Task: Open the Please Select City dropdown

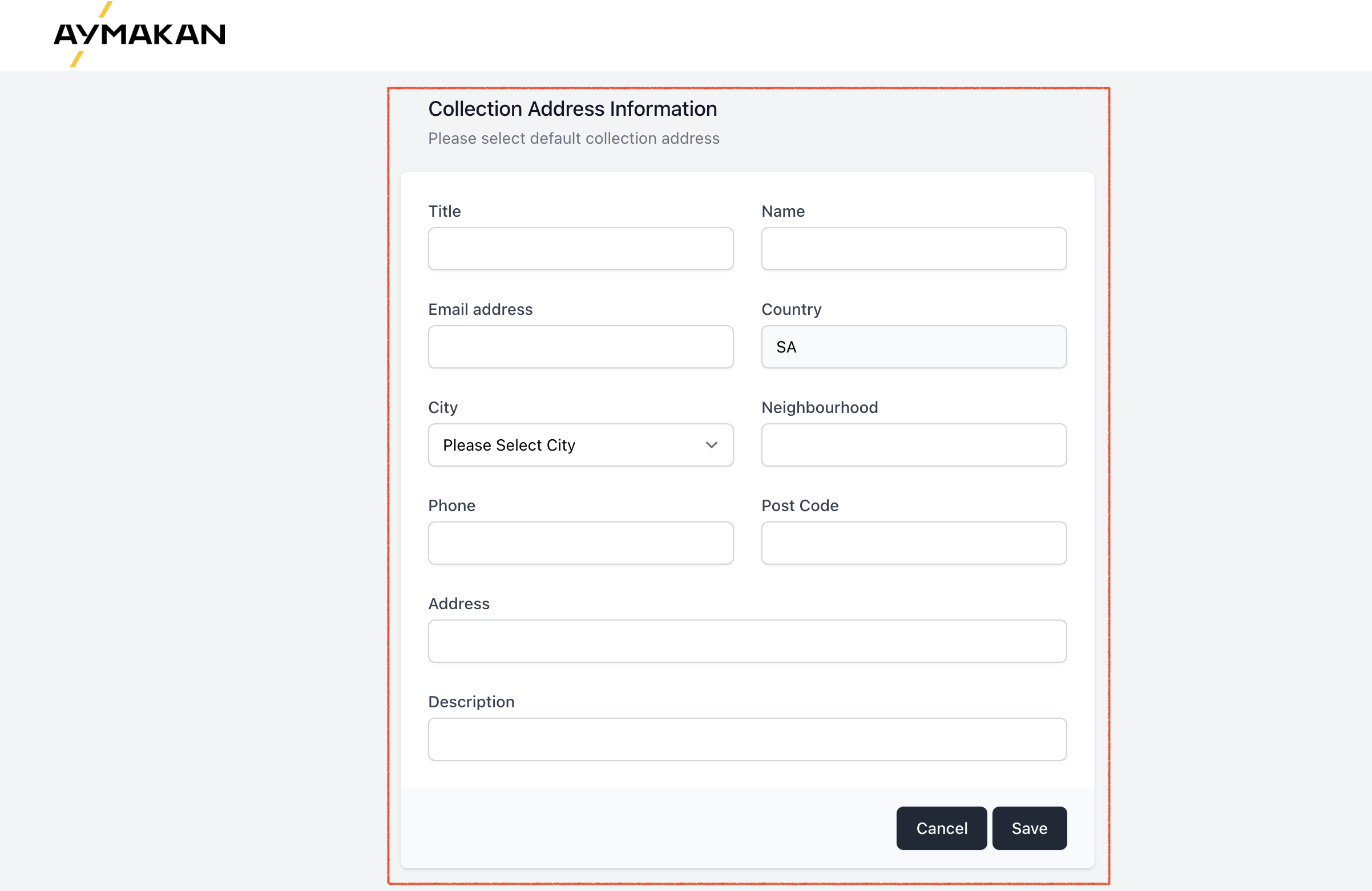Action: (x=580, y=444)
